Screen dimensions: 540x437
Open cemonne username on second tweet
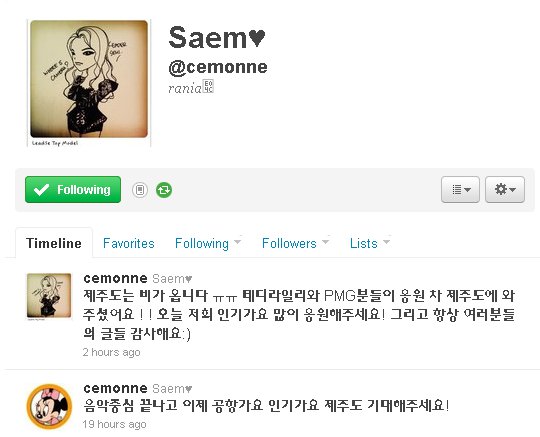(x=115, y=388)
